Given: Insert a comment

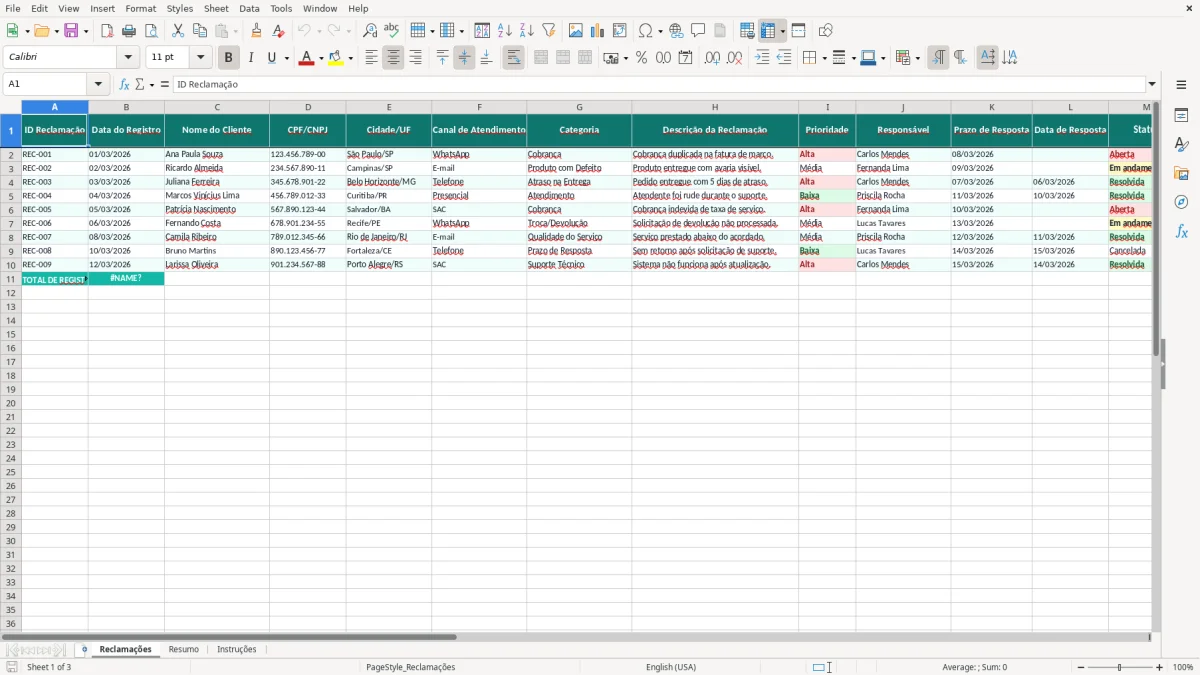Looking at the screenshot, I should click(x=698, y=31).
